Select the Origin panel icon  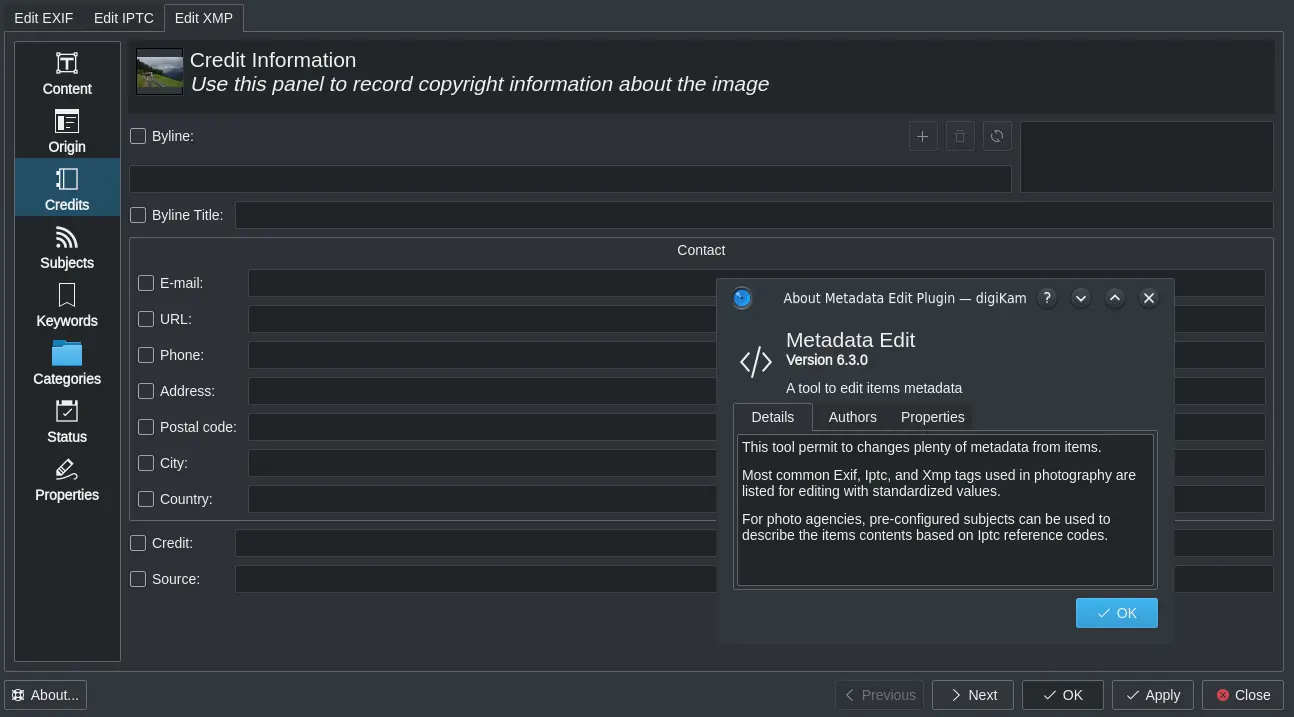click(x=66, y=131)
